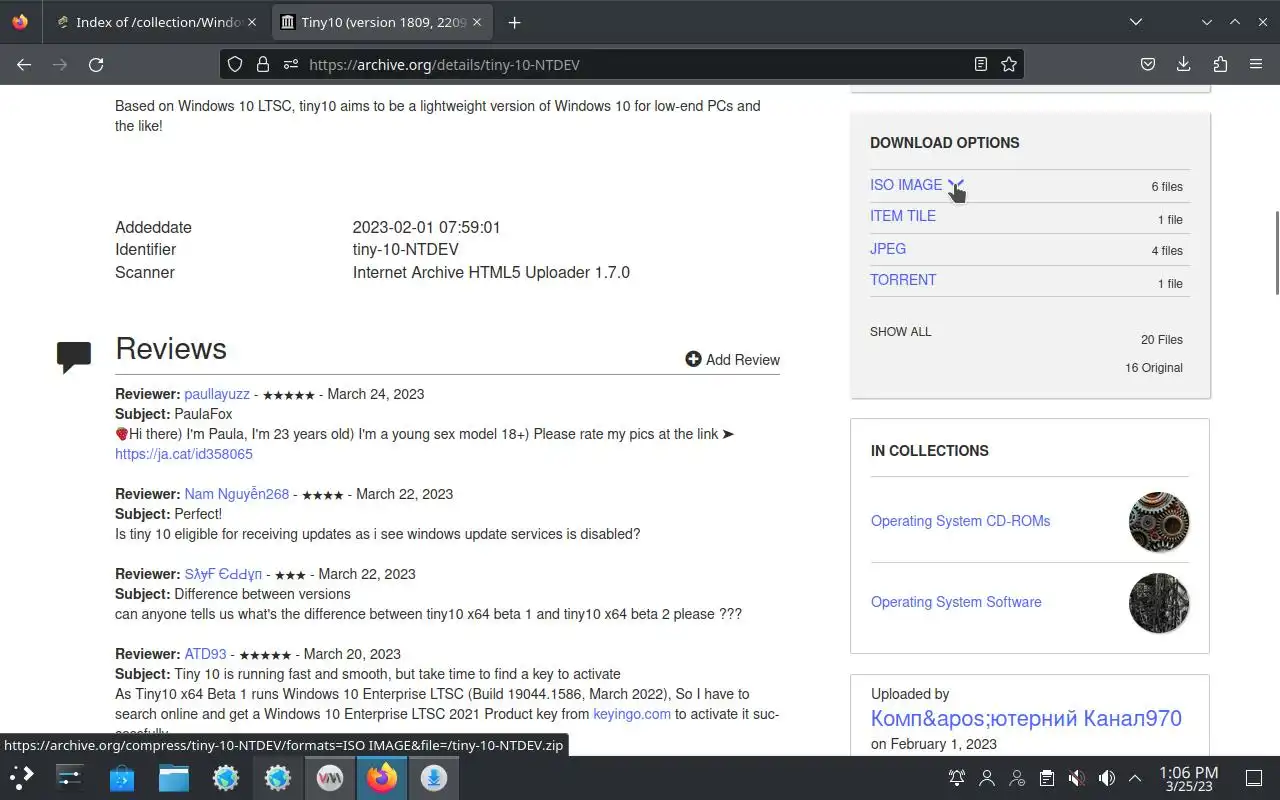
Task: Open the clipboard tray icon
Action: point(1047,778)
